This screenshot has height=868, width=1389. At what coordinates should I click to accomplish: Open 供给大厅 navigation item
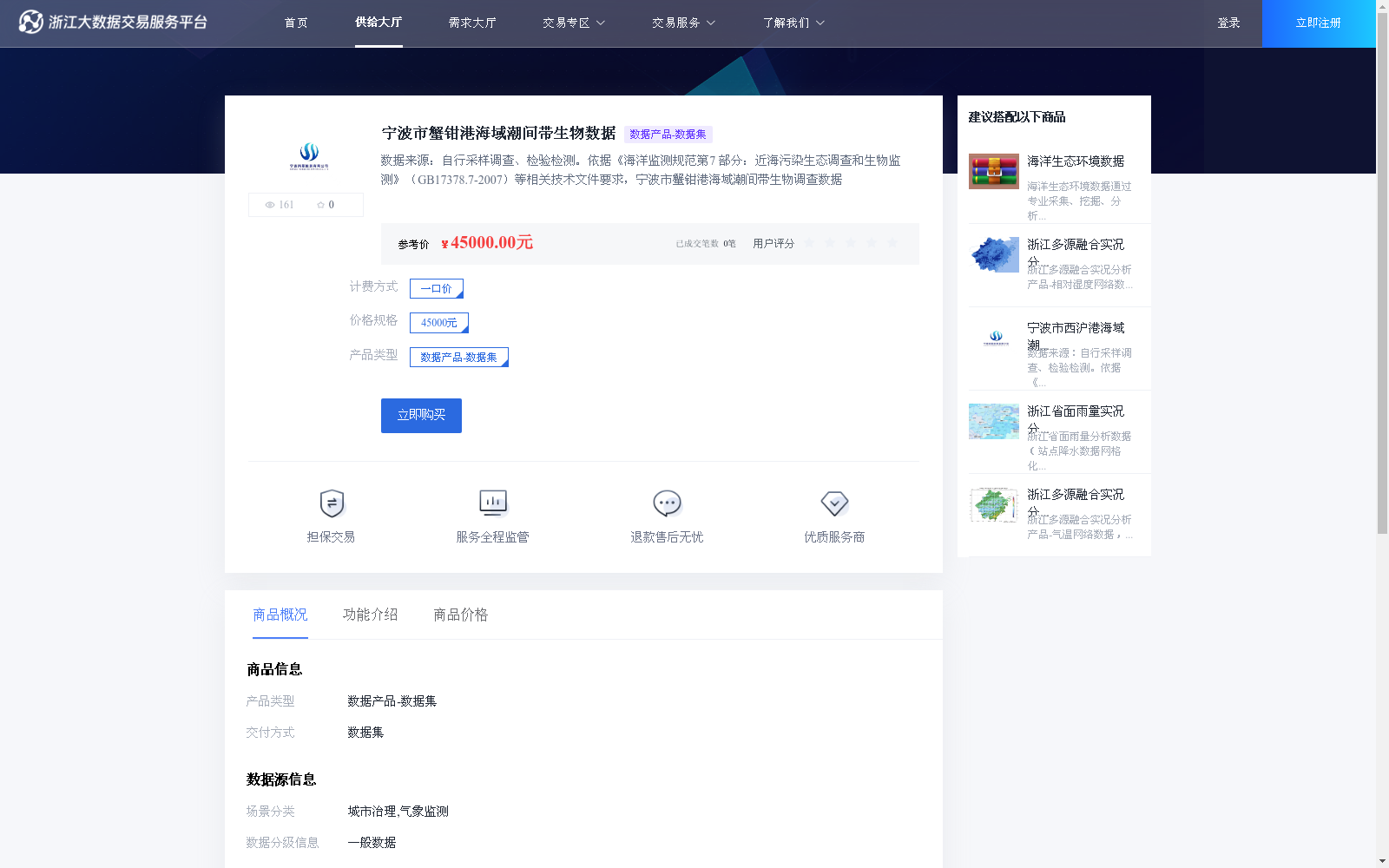tap(379, 23)
